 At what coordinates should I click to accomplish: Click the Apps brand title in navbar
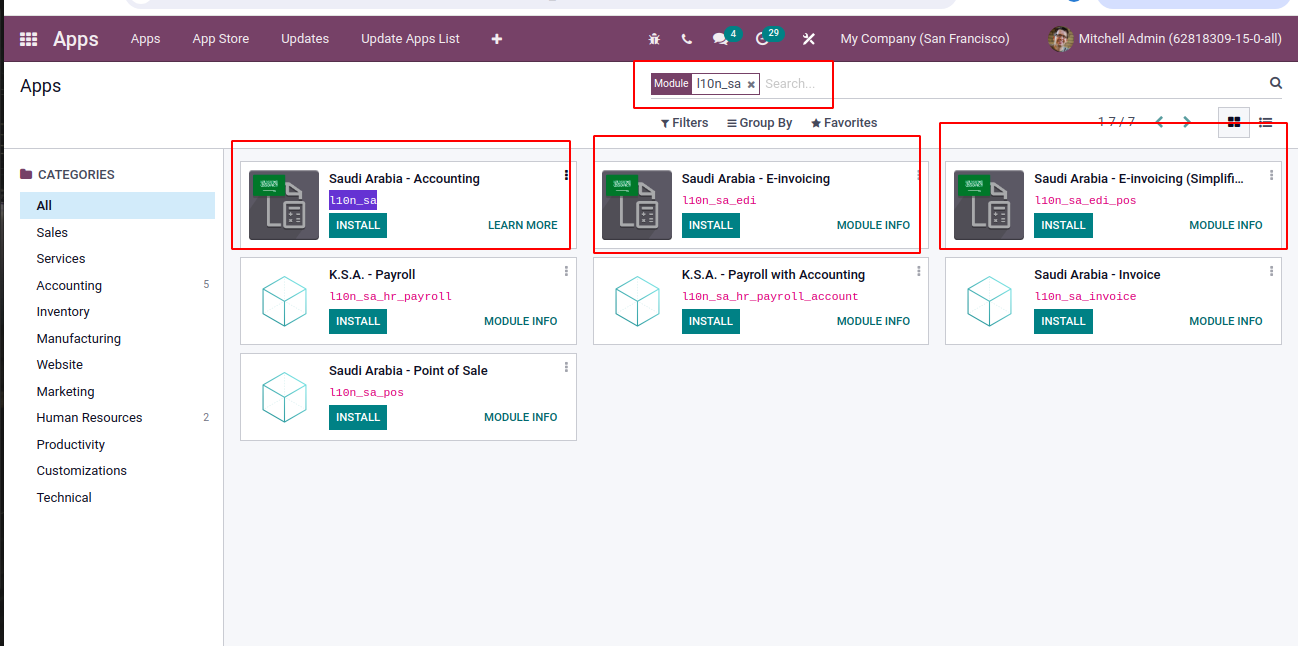76,39
